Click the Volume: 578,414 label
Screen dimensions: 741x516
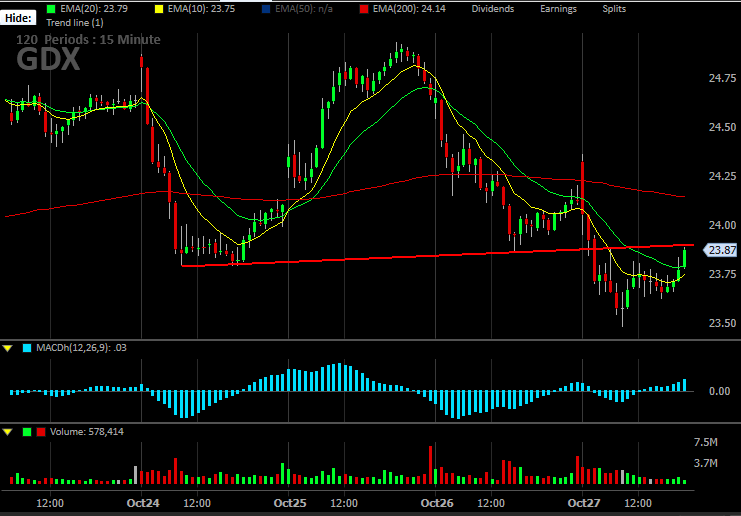pyautogui.click(x=87, y=431)
